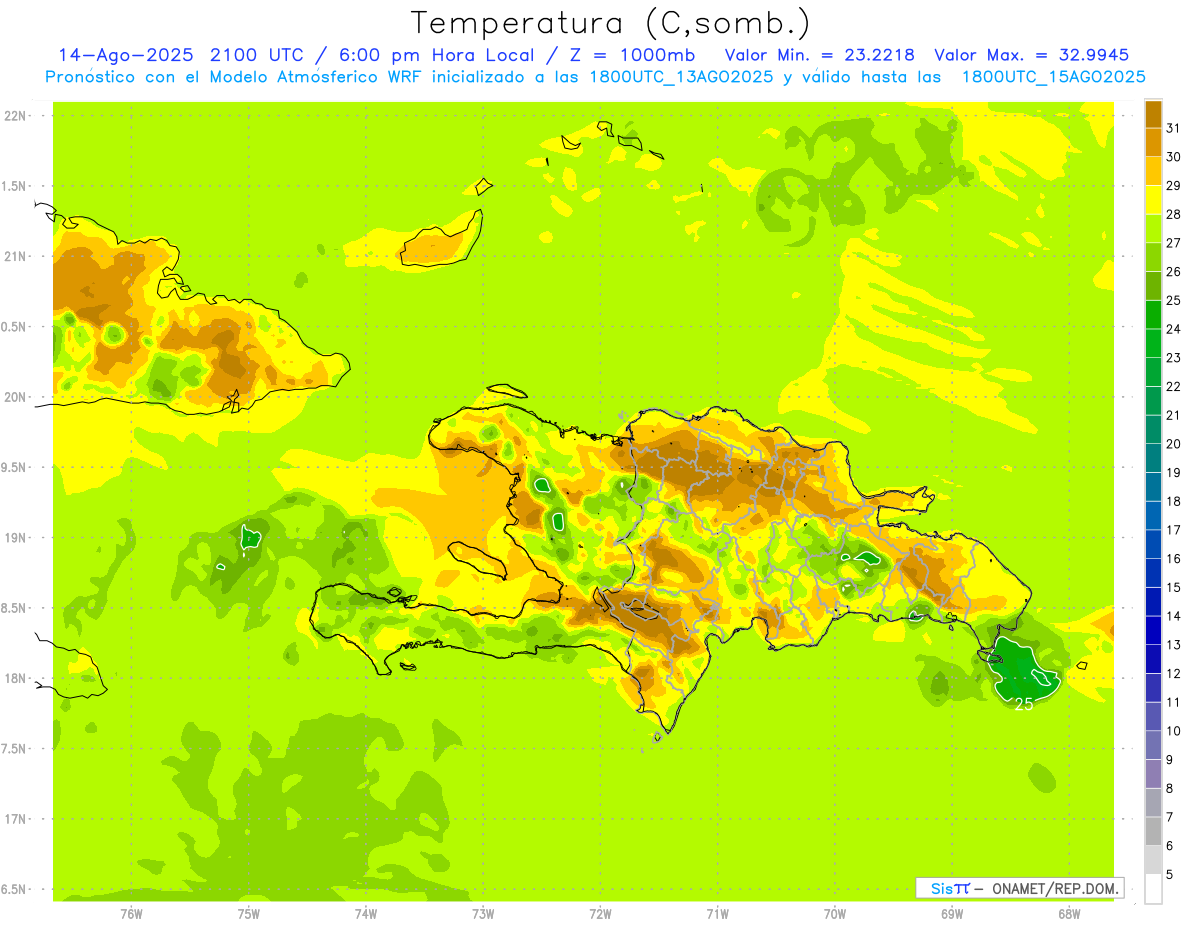Viewport: 1200px width, 927px height.
Task: Click the "73W" longitude label
Action: pyautogui.click(x=483, y=914)
